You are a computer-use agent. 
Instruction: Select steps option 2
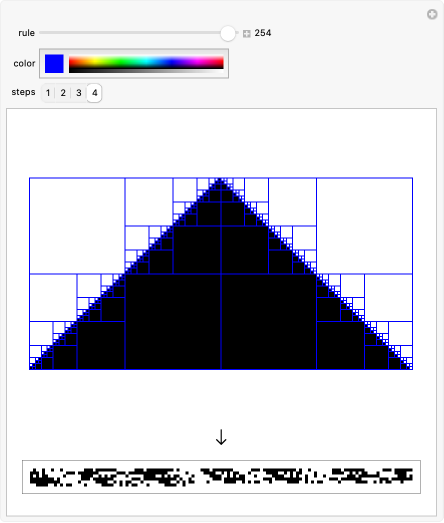click(63, 93)
